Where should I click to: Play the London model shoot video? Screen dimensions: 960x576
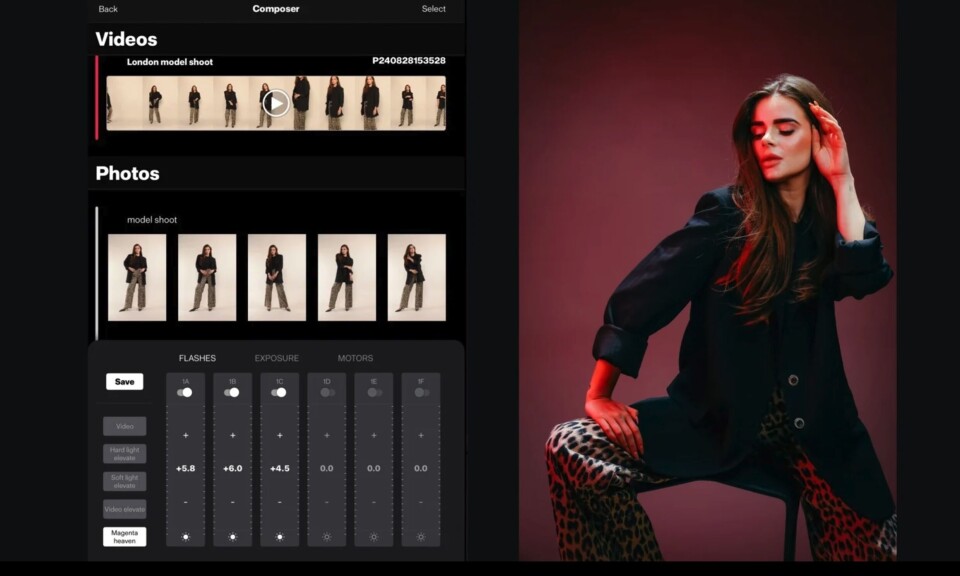click(276, 103)
